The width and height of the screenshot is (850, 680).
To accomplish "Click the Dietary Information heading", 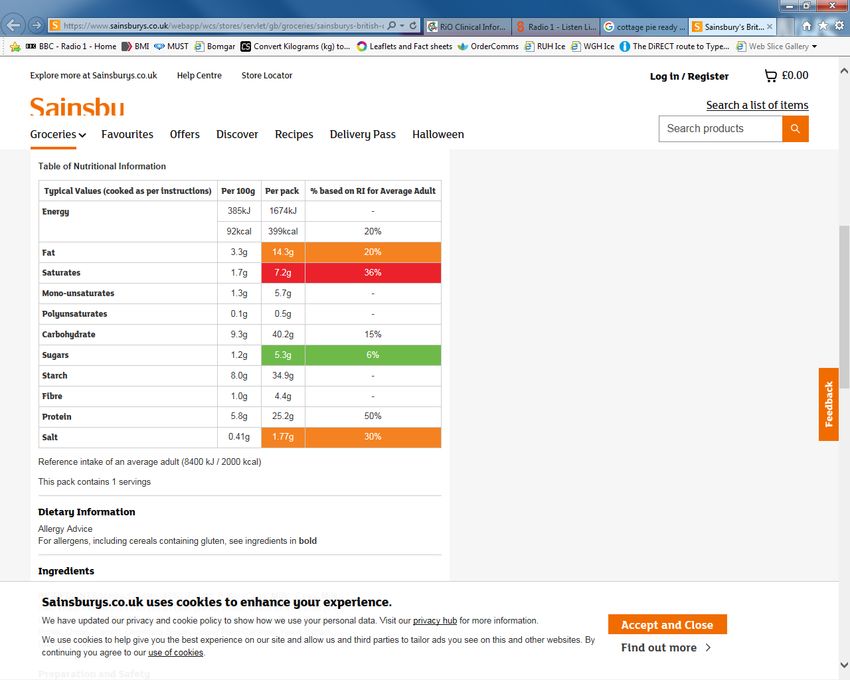I will 87,512.
